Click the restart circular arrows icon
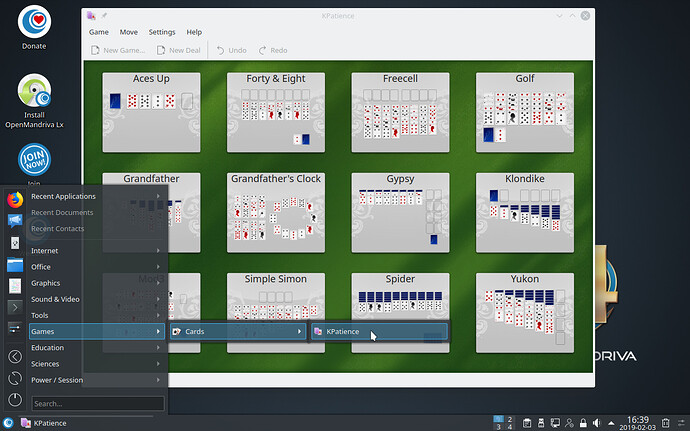 (x=15, y=378)
